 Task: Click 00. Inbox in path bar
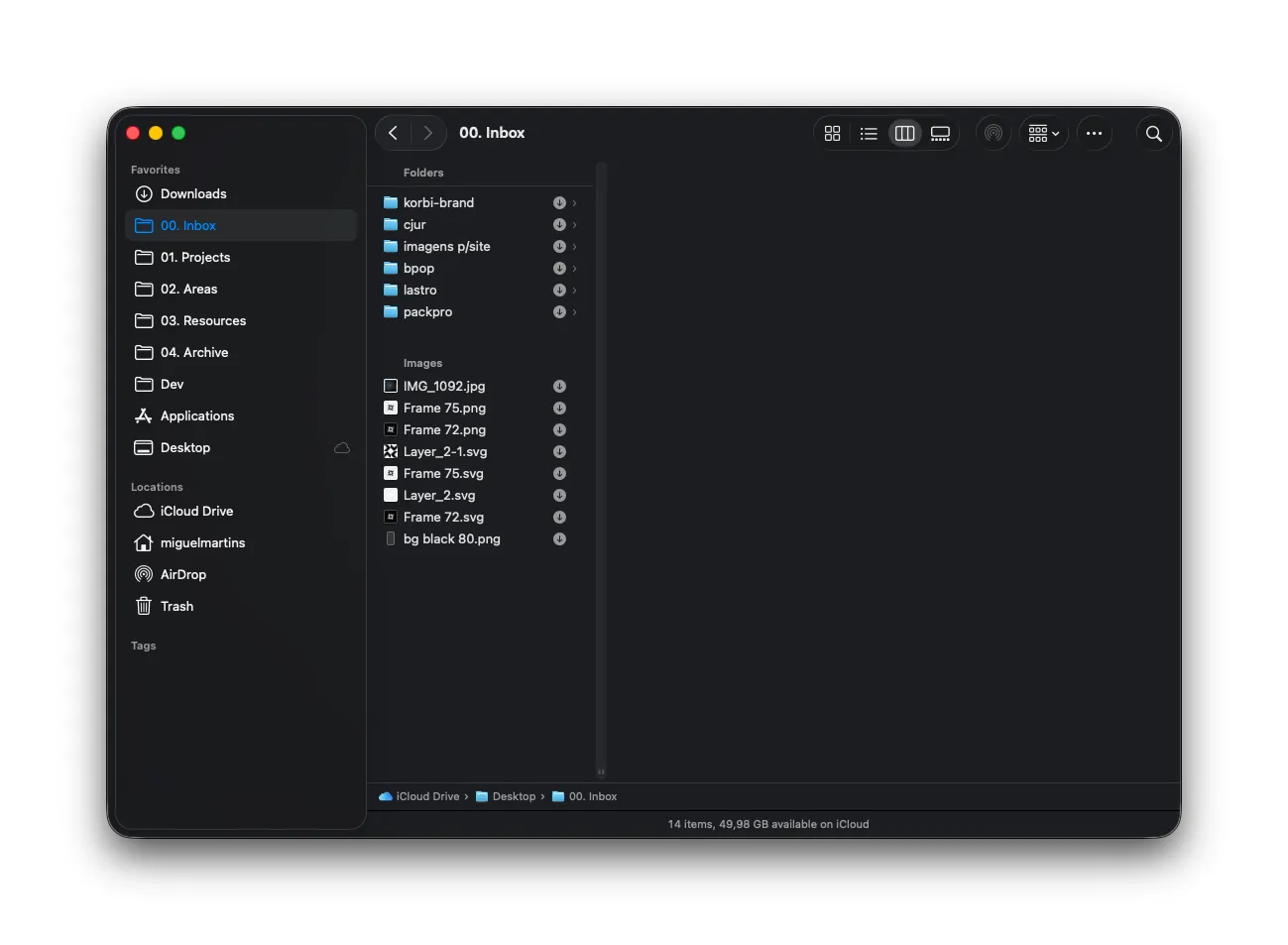coord(584,796)
